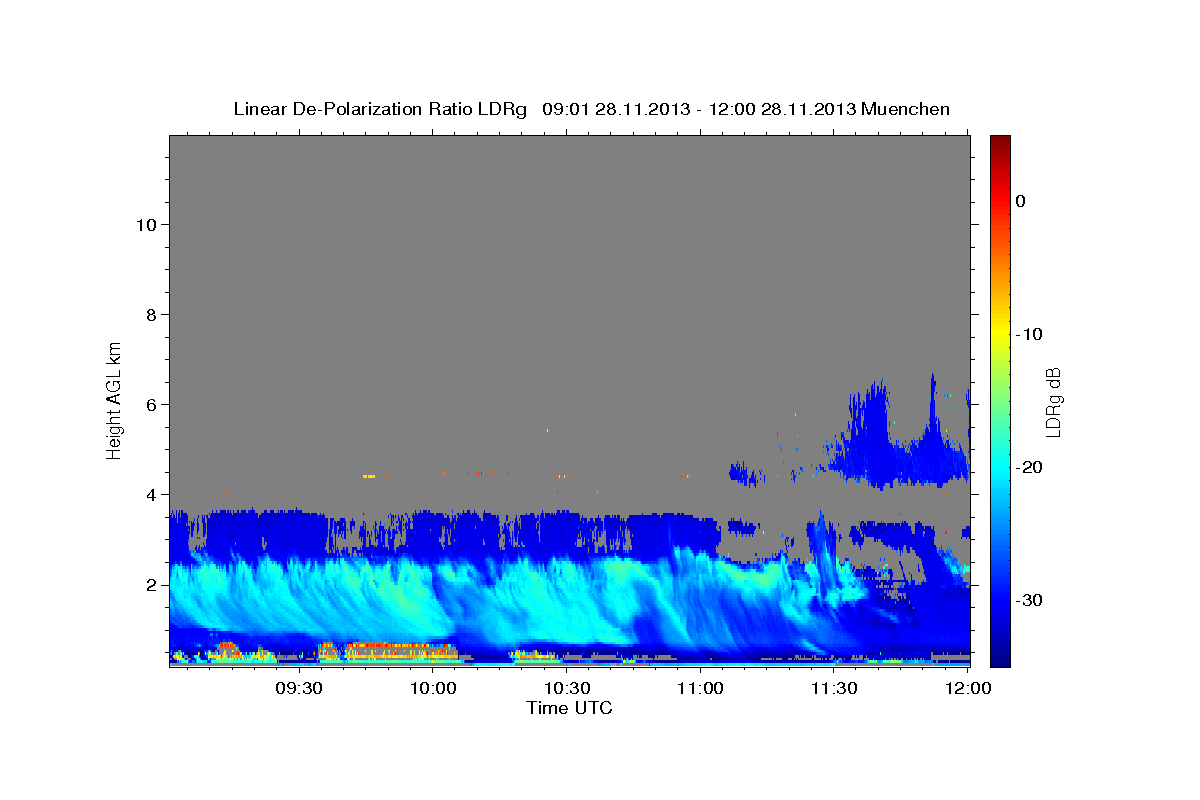Image resolution: width=1200 pixels, height=800 pixels.
Task: Click the height tick label 2
Action: click(x=152, y=585)
